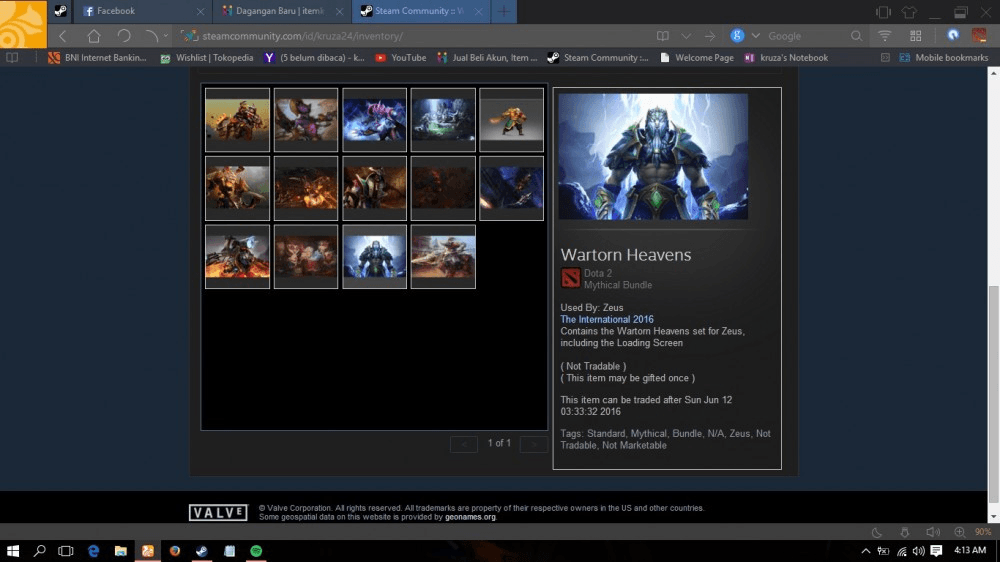Show hidden system tray icons

(865, 551)
